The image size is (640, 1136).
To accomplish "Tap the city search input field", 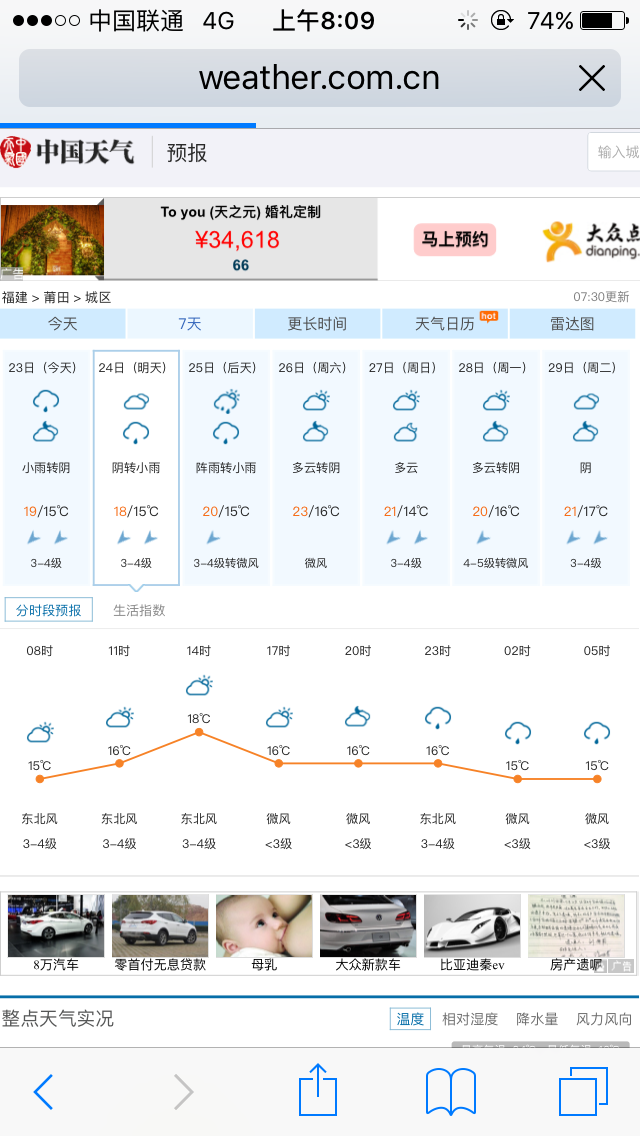I will pos(615,152).
